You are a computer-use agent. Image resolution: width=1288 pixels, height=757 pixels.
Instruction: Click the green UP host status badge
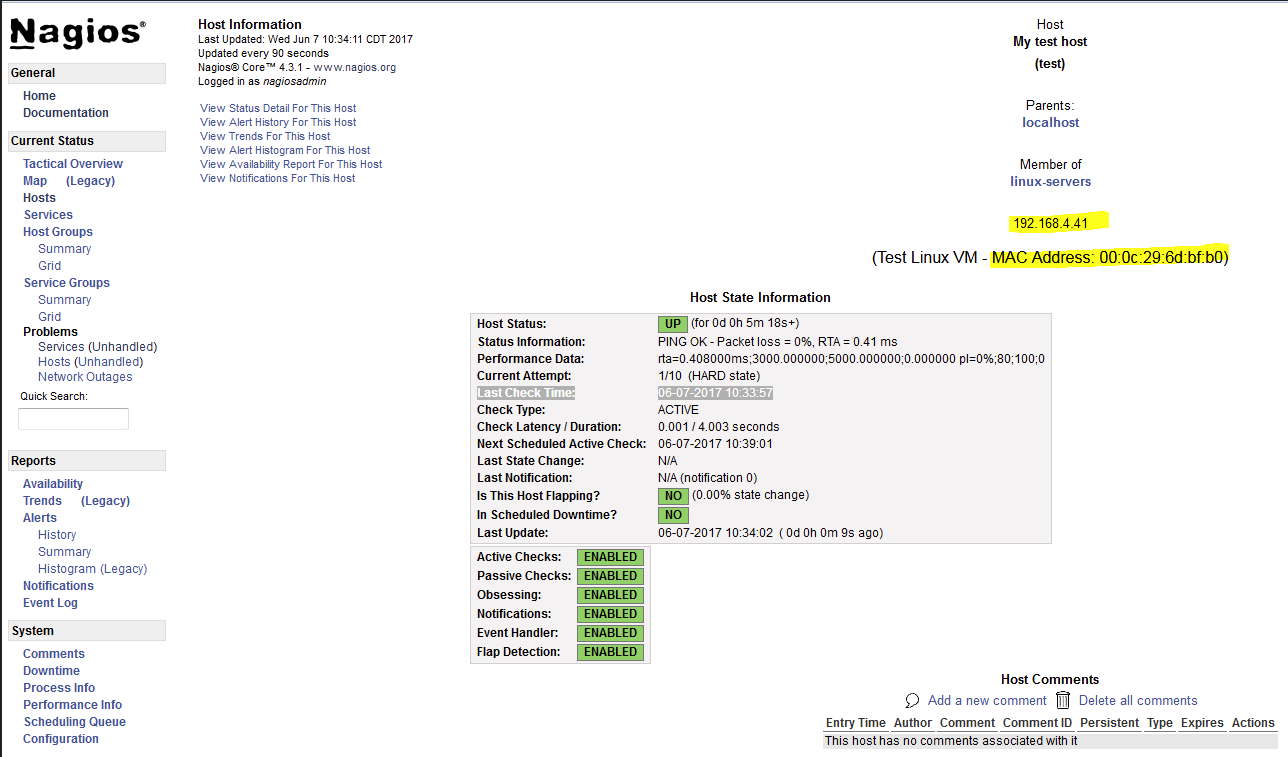672,324
